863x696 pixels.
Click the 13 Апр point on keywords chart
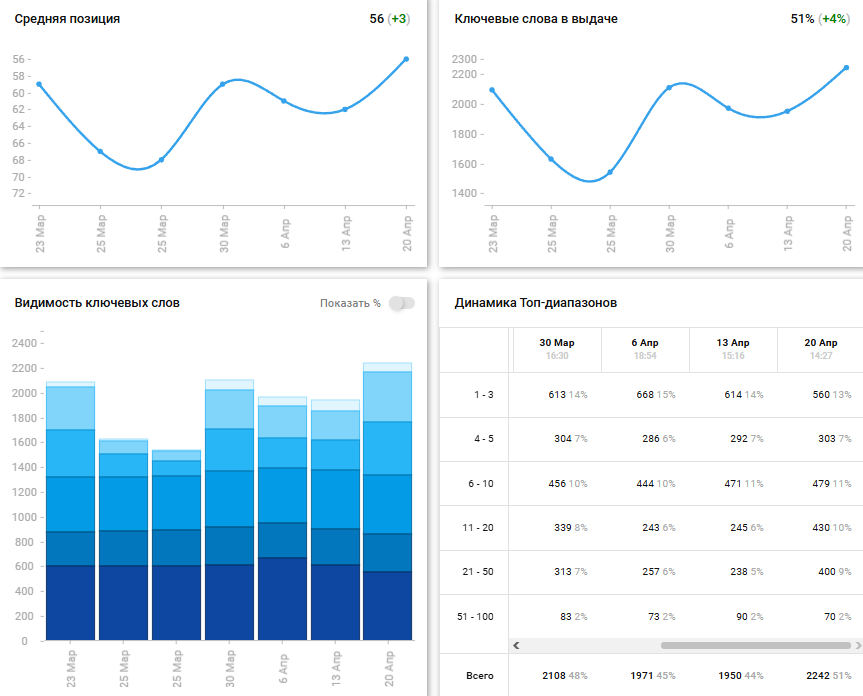coord(787,111)
